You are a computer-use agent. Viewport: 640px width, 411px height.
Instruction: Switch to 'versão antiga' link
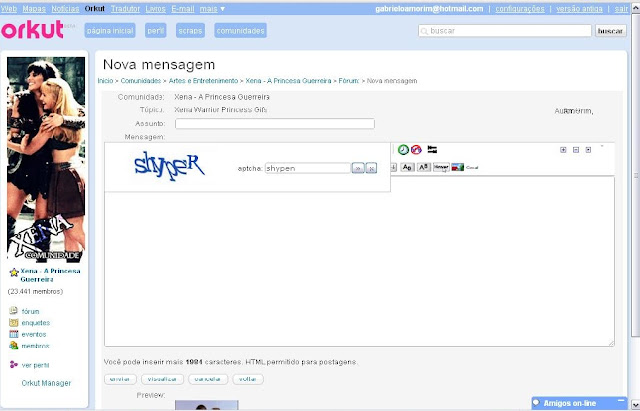coord(579,9)
